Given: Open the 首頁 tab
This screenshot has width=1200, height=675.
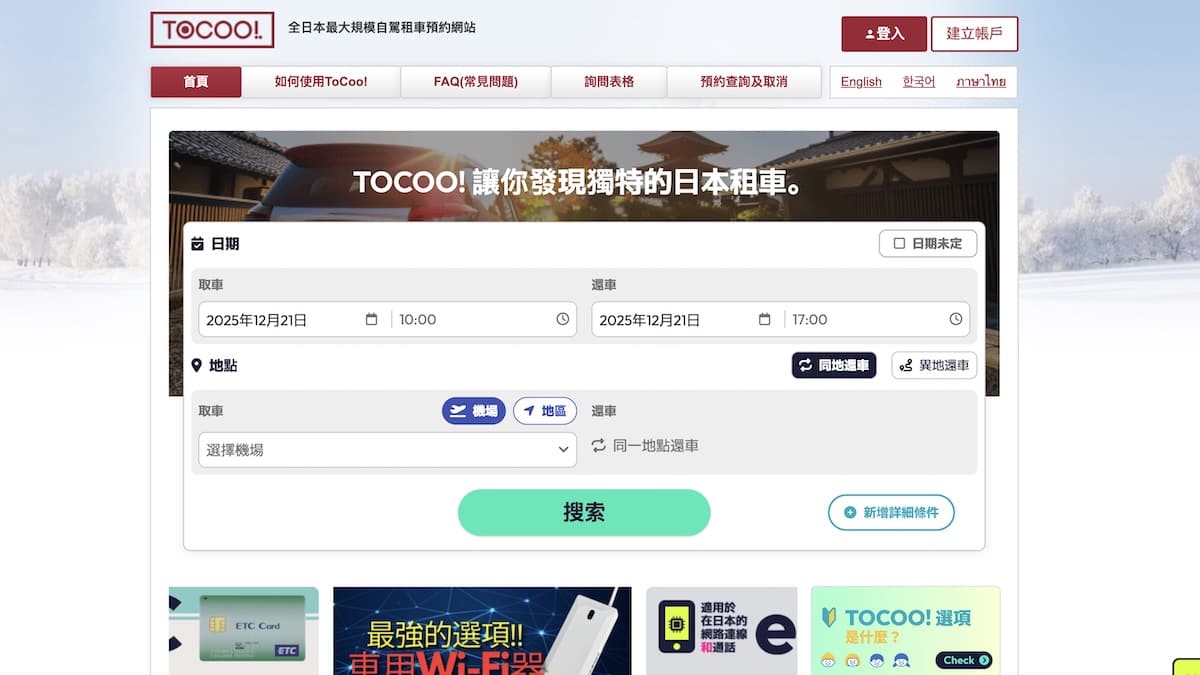Looking at the screenshot, I should 196,82.
